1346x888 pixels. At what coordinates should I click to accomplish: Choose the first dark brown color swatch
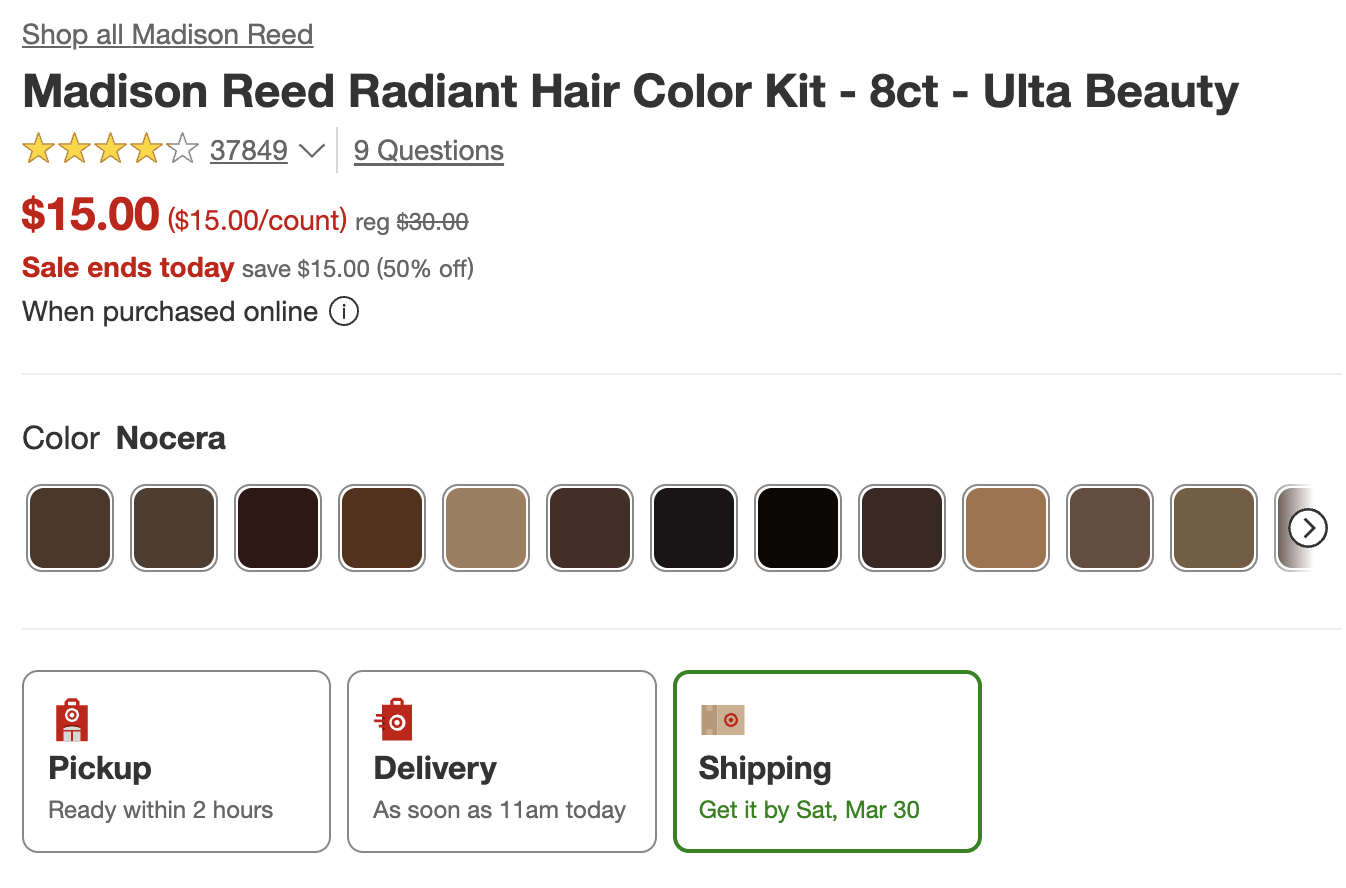point(70,528)
